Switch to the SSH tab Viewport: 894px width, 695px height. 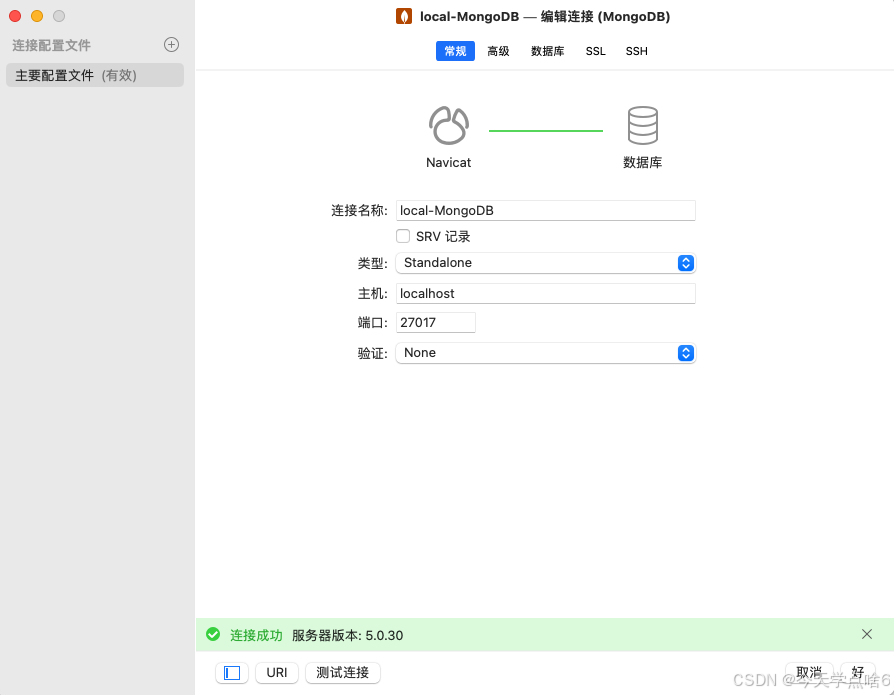tap(636, 51)
